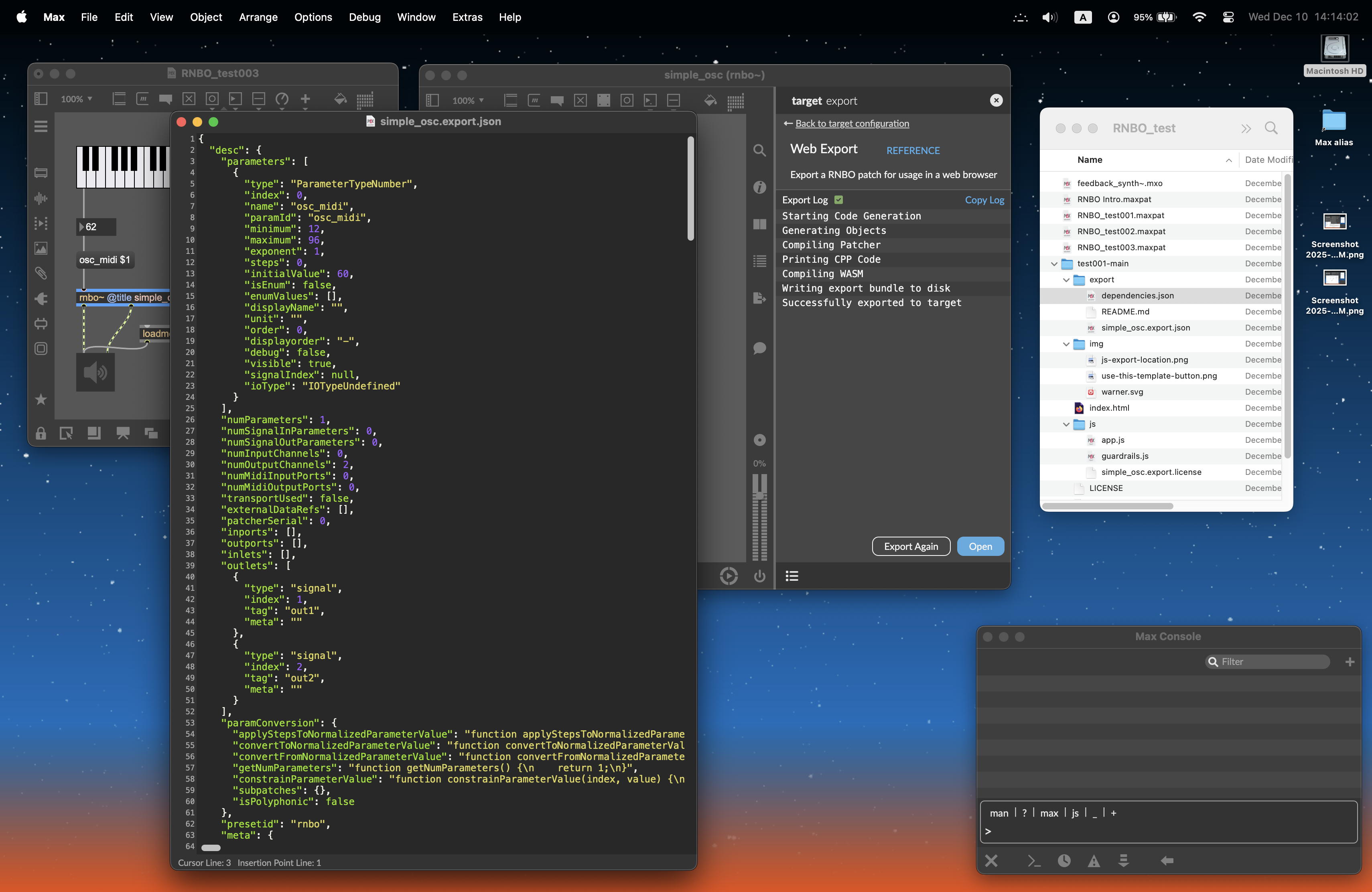Toggle the Export Log checkbox

coord(839,200)
